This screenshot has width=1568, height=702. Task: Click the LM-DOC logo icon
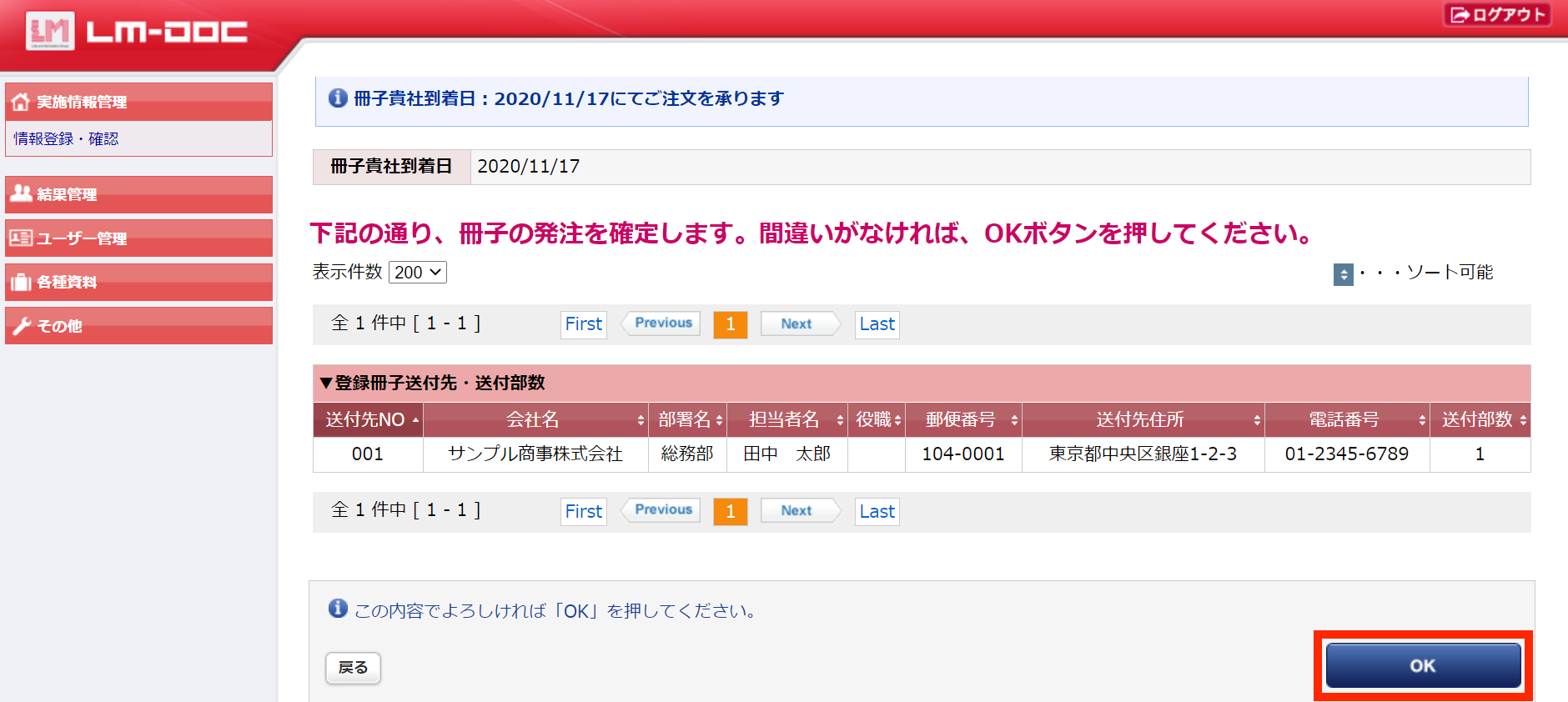point(50,32)
